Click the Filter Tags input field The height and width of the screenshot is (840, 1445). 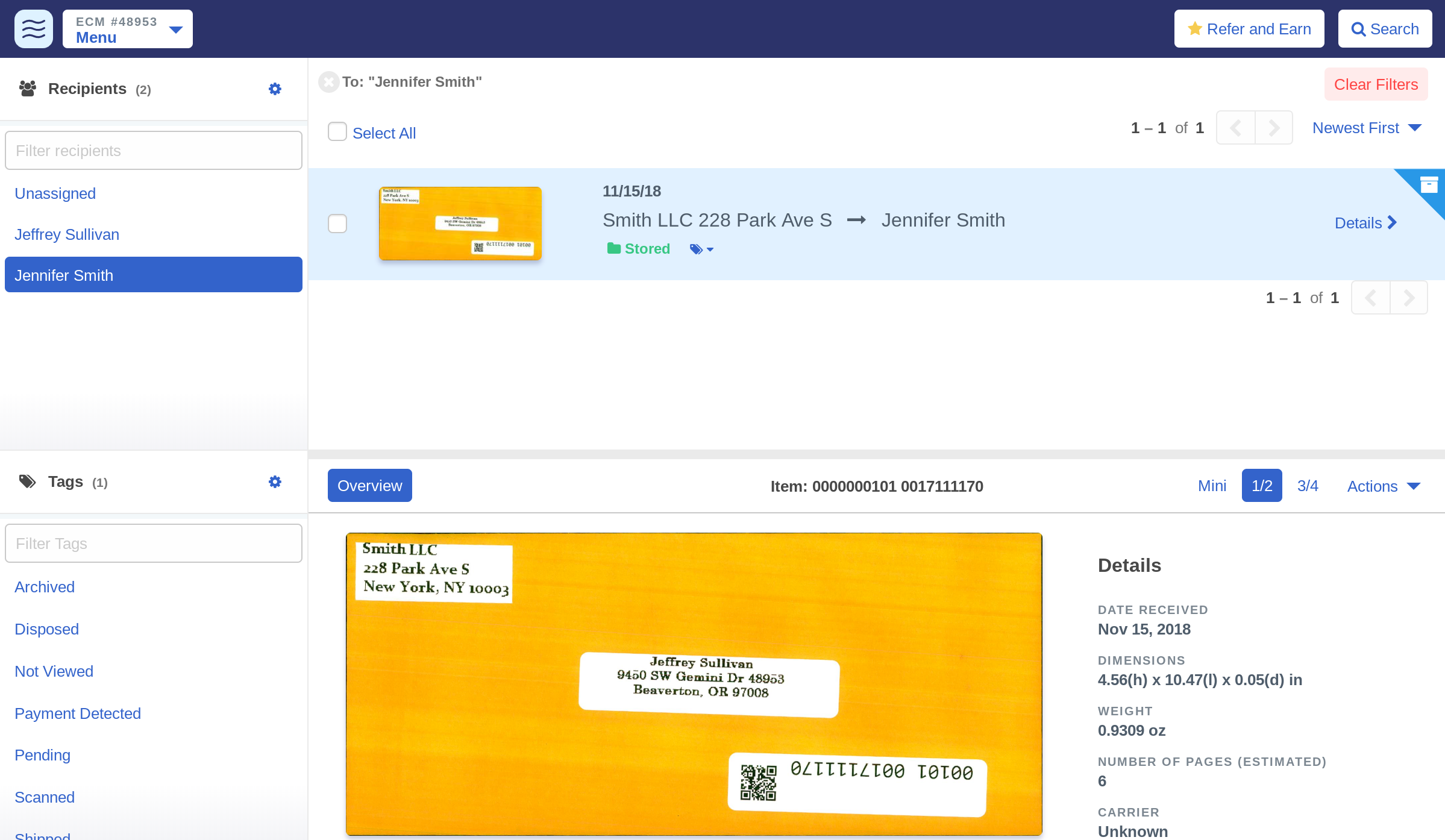pyautogui.click(x=154, y=544)
